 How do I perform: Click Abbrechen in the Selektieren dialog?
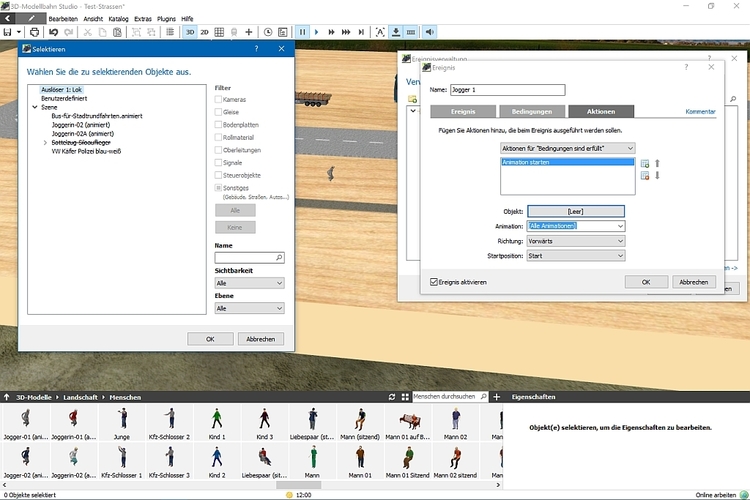tap(260, 339)
